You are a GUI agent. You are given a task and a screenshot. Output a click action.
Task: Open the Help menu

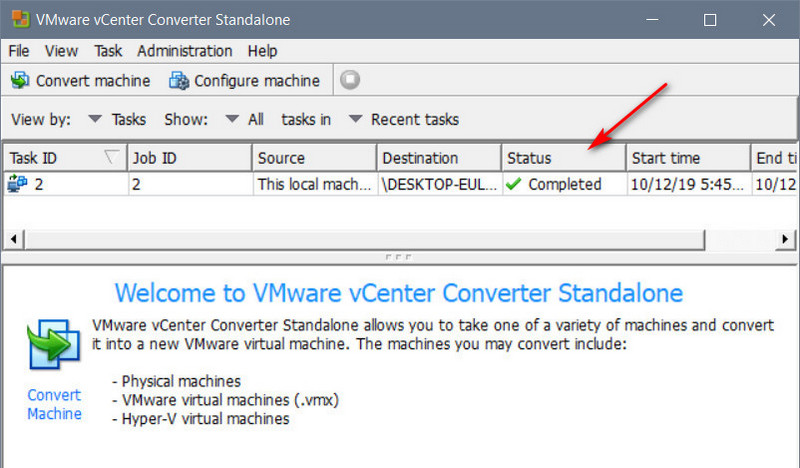262,51
